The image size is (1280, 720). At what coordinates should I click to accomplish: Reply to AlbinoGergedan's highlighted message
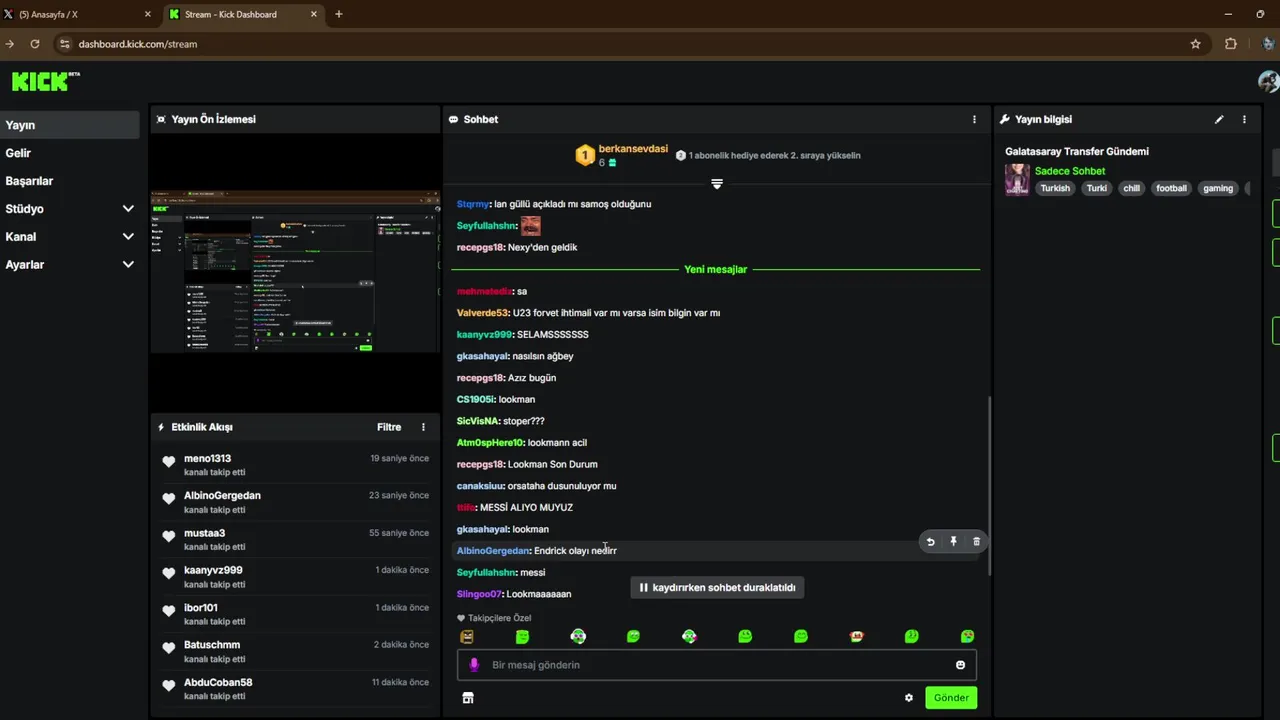930,542
